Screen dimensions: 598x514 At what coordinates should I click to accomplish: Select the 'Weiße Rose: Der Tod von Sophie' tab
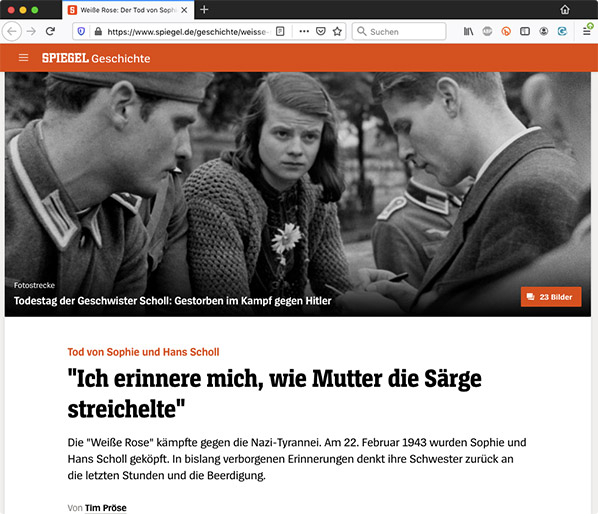[x=127, y=10]
